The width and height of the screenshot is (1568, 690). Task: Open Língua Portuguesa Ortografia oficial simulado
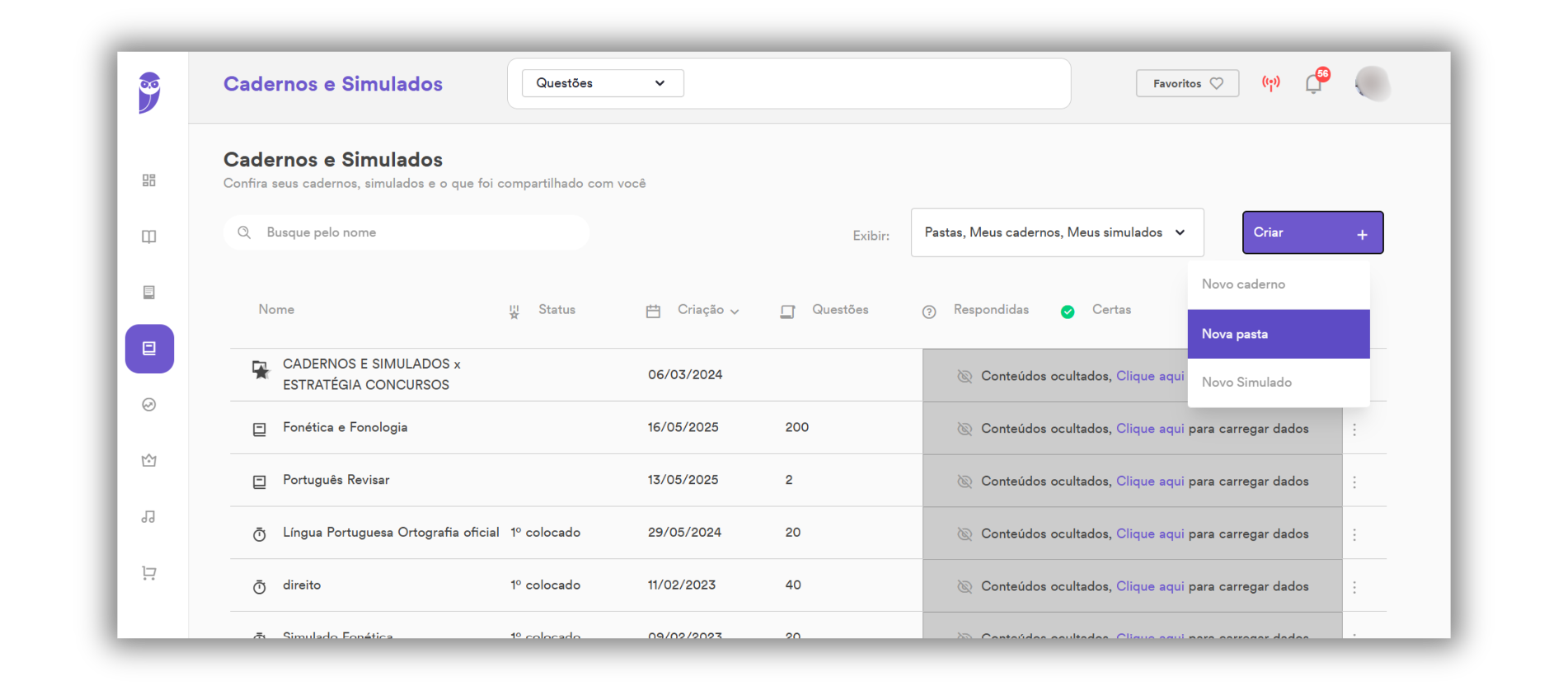click(391, 533)
